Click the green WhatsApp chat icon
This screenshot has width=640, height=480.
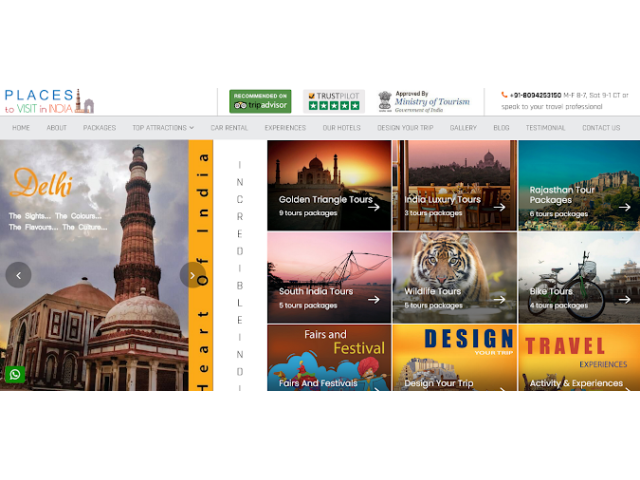[x=15, y=375]
